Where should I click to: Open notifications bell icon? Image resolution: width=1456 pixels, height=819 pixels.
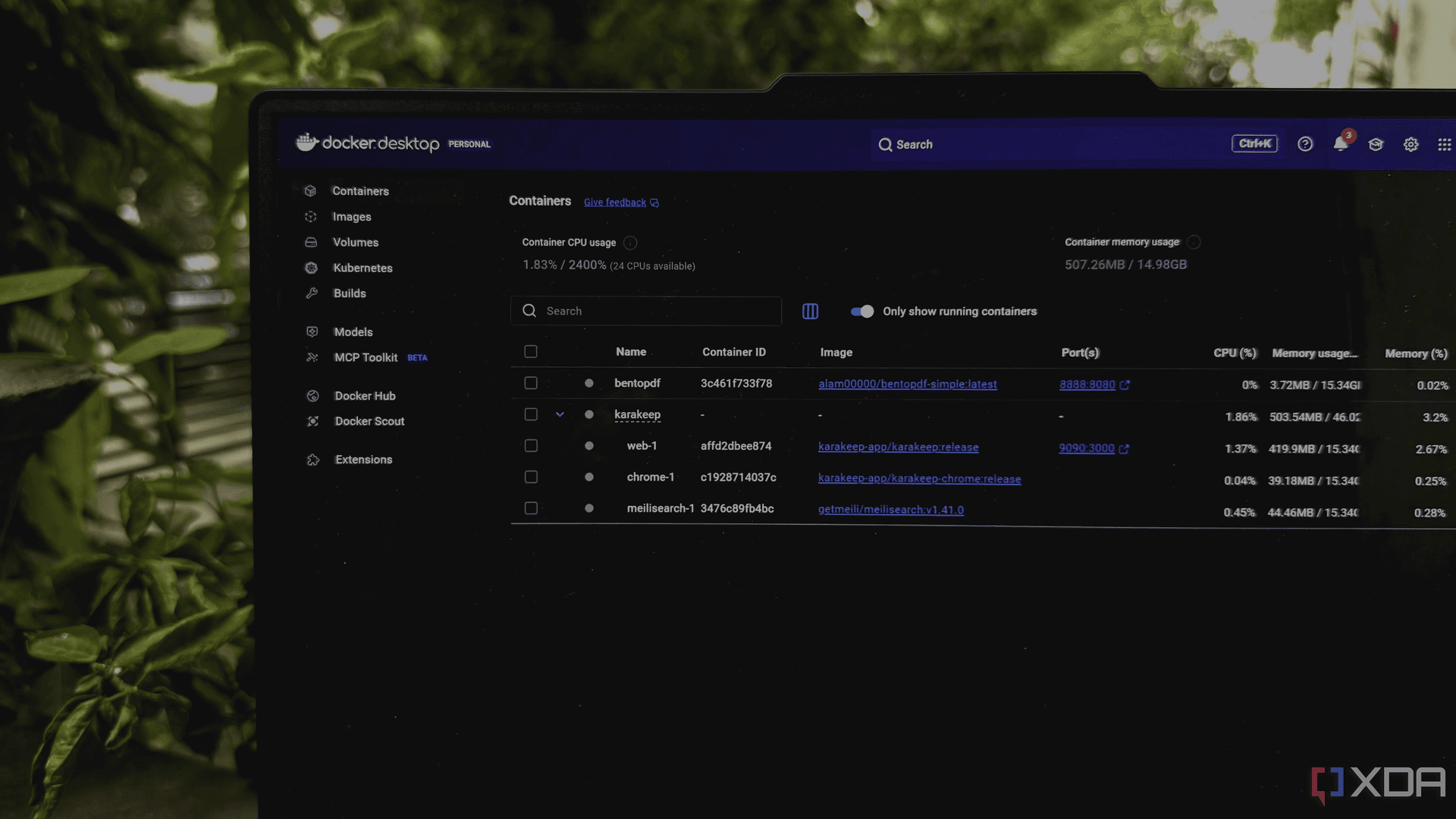(1341, 143)
